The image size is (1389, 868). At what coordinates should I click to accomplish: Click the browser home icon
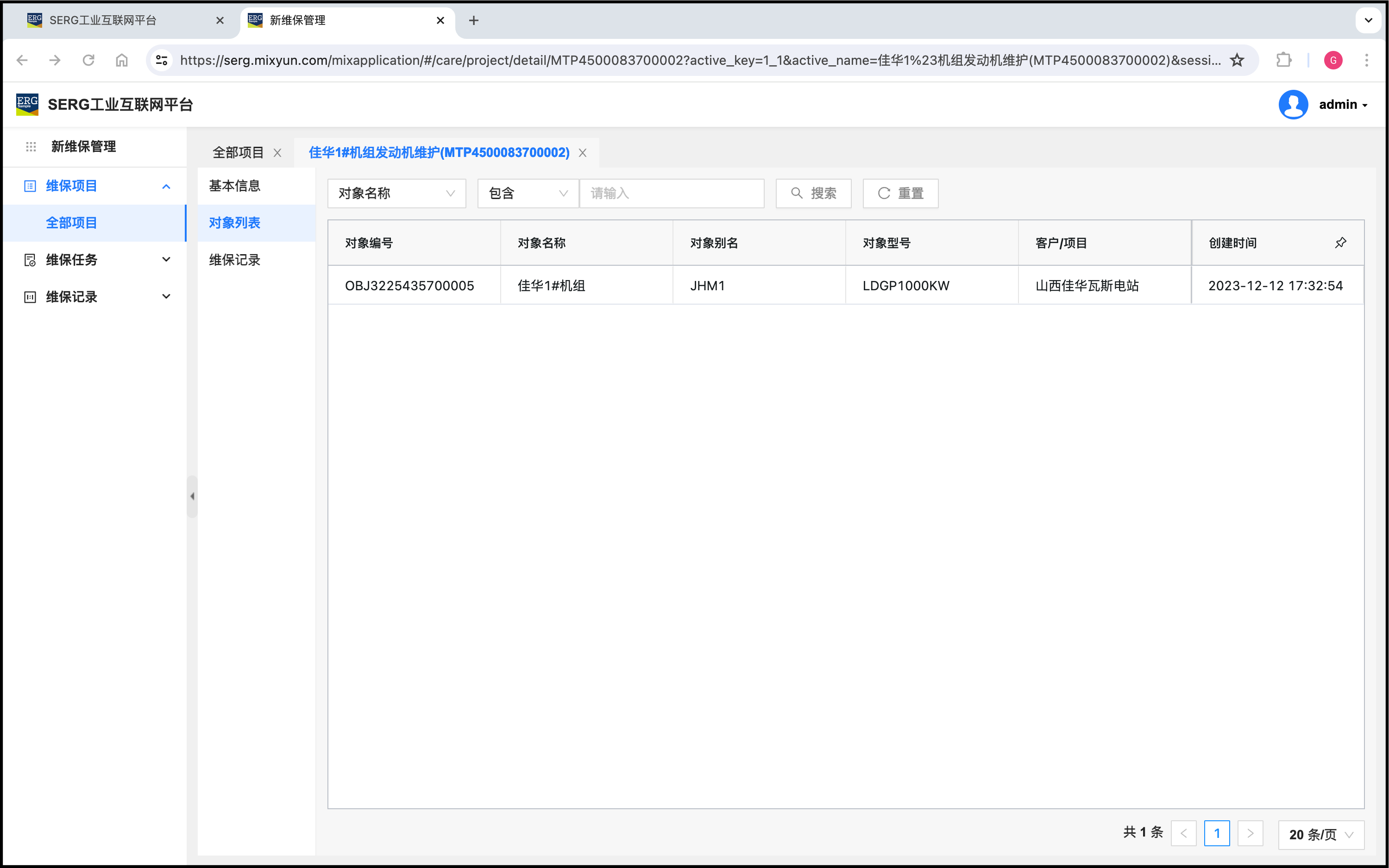coord(122,60)
